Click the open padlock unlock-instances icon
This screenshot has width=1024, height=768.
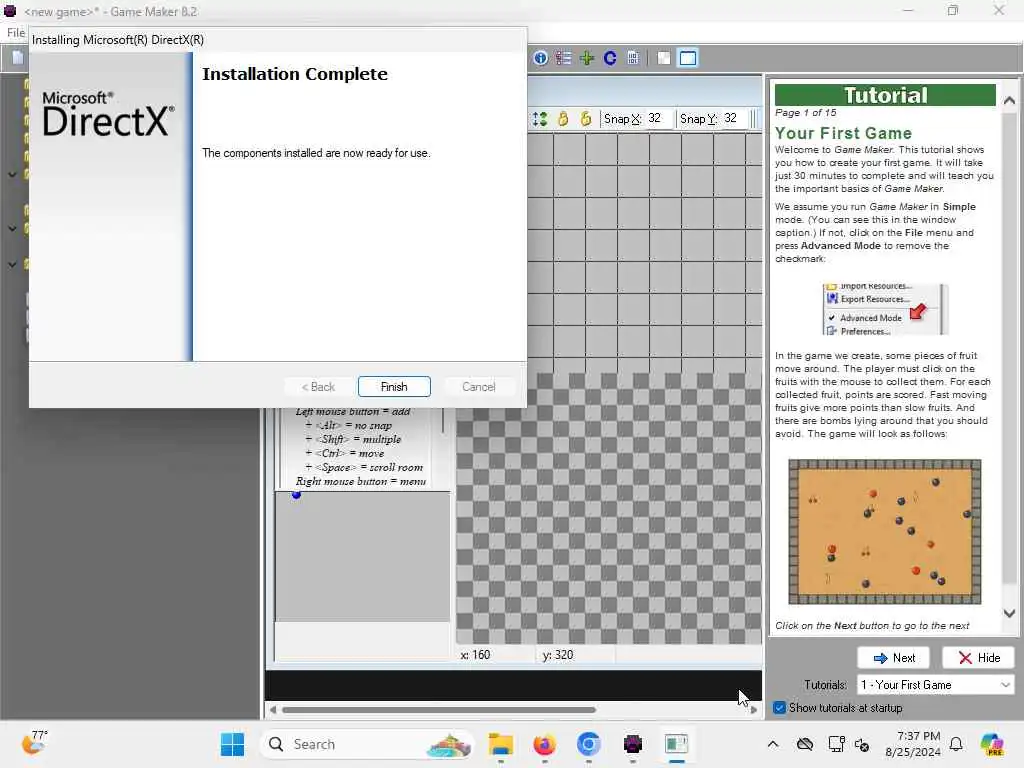[x=586, y=119]
